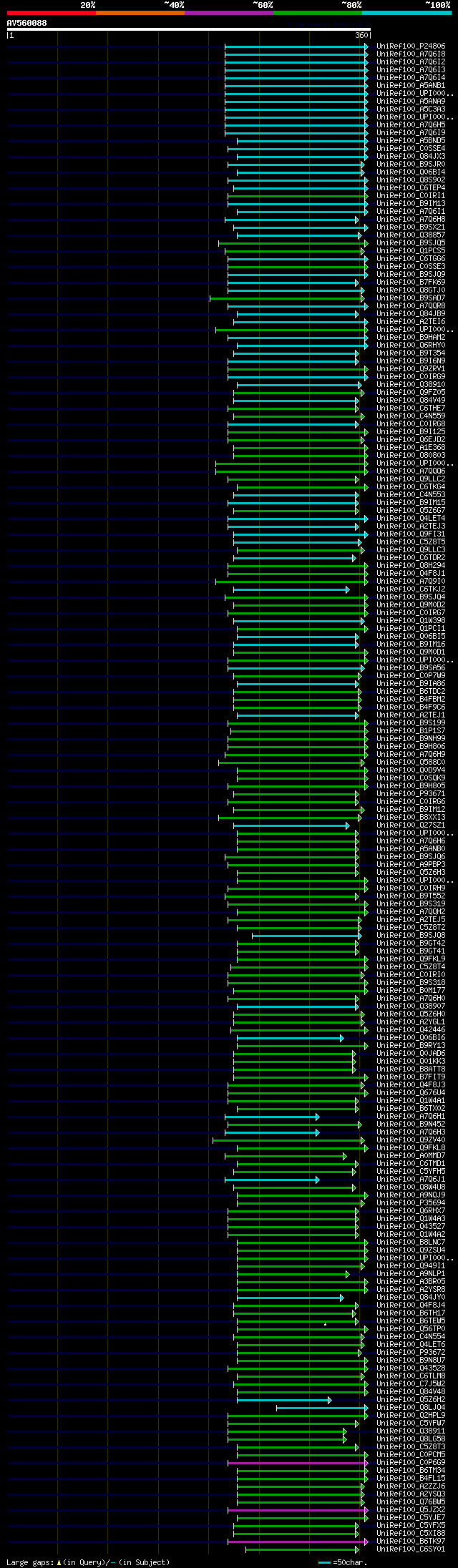Select the UniRef100_Q43528 label
458x1568 pixels.
[411, 1368]
